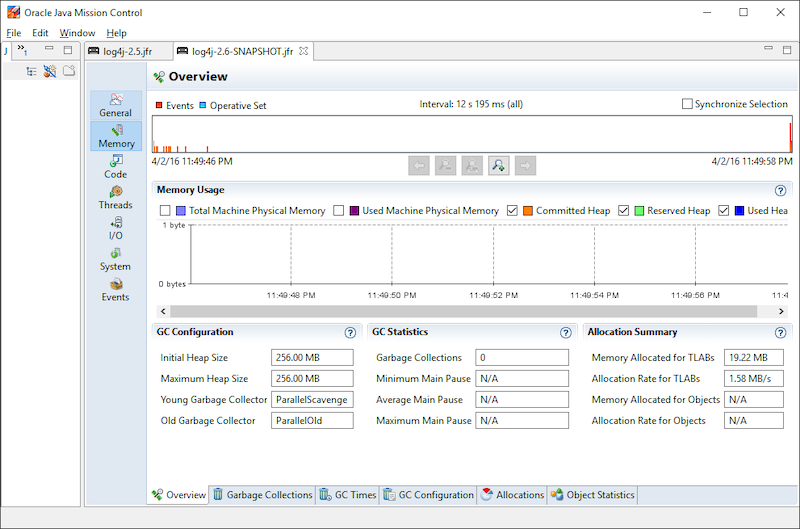The image size is (800, 529).
Task: Uncheck the Committed Heap series
Action: (x=513, y=211)
